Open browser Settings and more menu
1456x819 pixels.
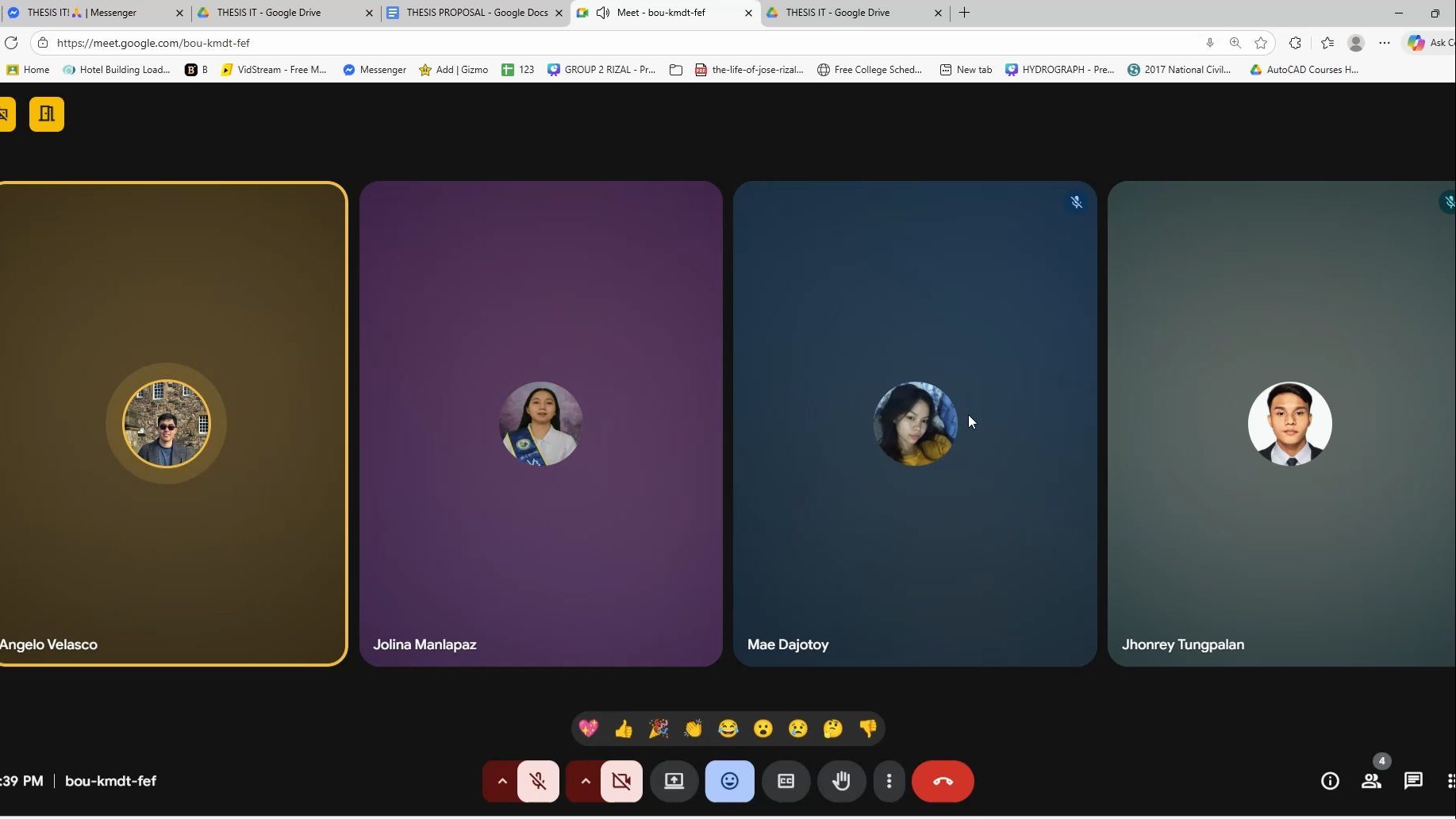coord(1384,43)
